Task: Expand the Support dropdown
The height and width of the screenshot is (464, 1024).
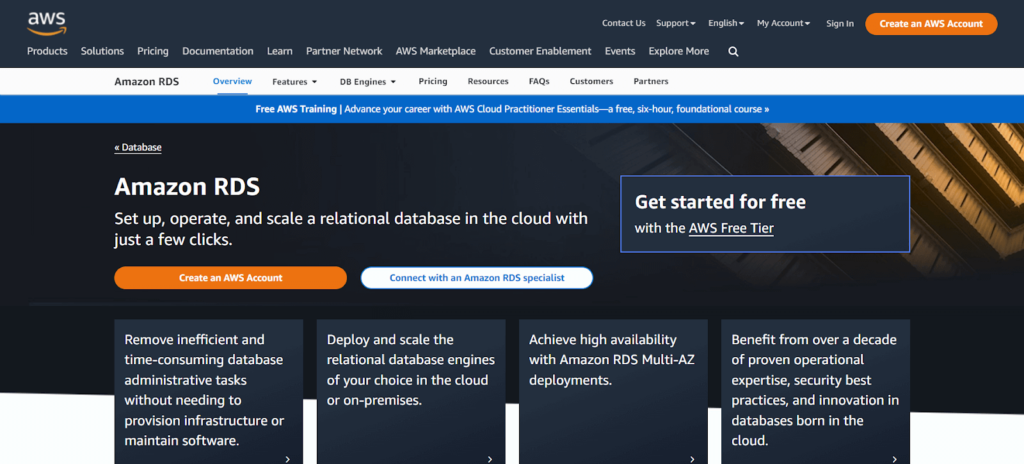Action: coord(675,23)
